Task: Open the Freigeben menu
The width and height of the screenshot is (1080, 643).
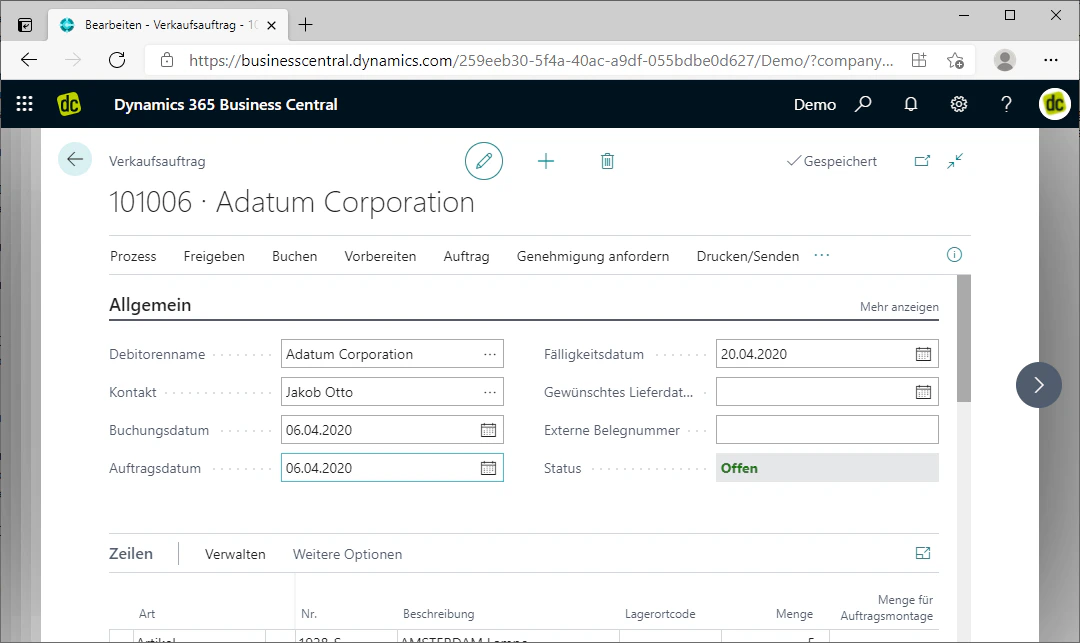Action: pyautogui.click(x=214, y=256)
